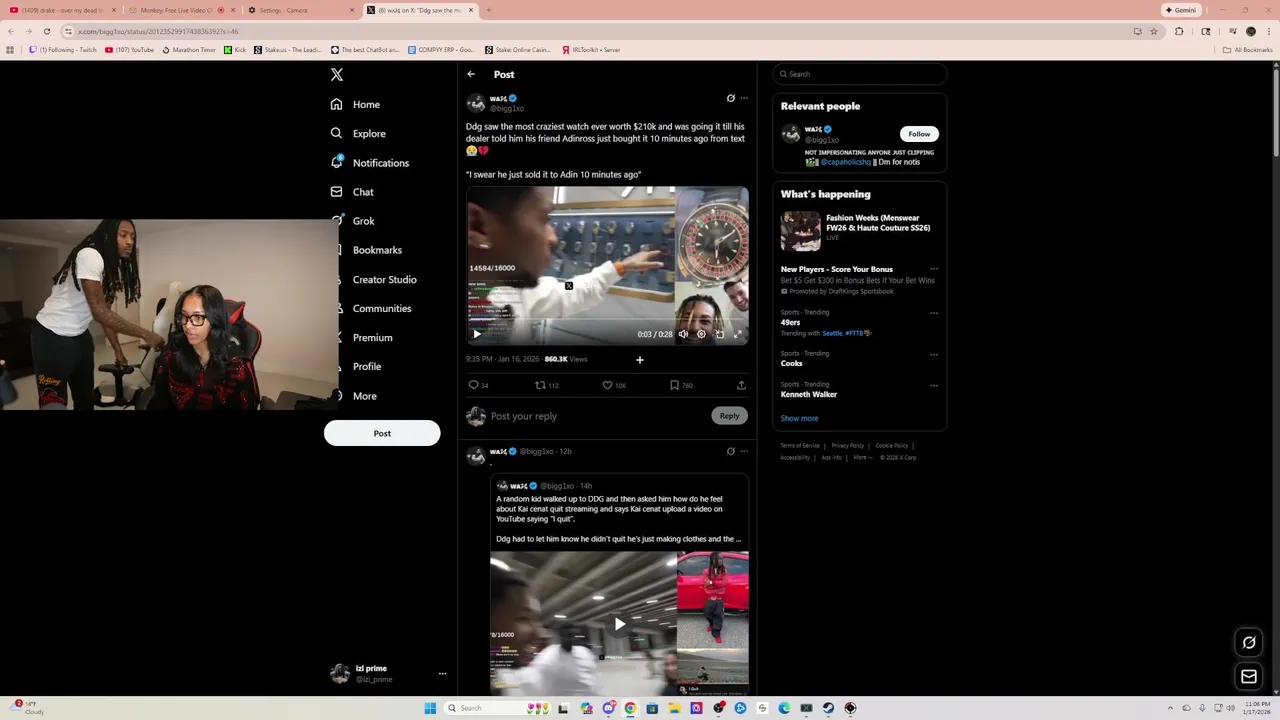Open account menu dots beside izi prime
The width and height of the screenshot is (1280, 720).
[442, 674]
